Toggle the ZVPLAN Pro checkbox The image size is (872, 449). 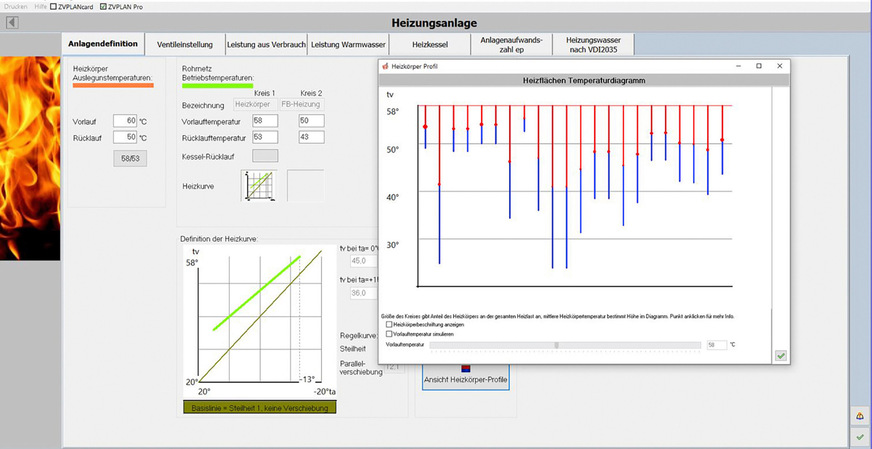point(102,6)
